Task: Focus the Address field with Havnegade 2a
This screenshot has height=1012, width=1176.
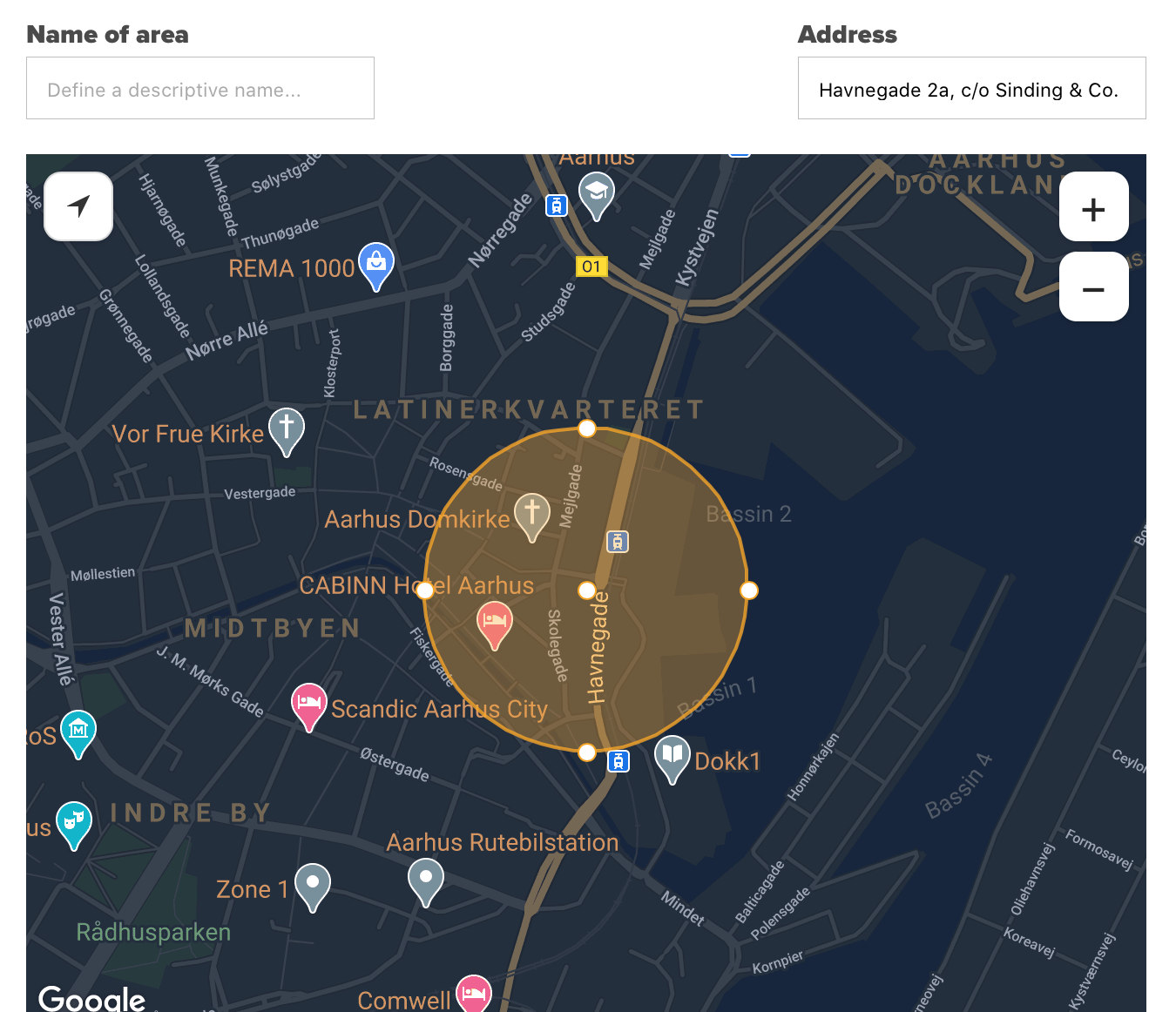Action: point(971,89)
